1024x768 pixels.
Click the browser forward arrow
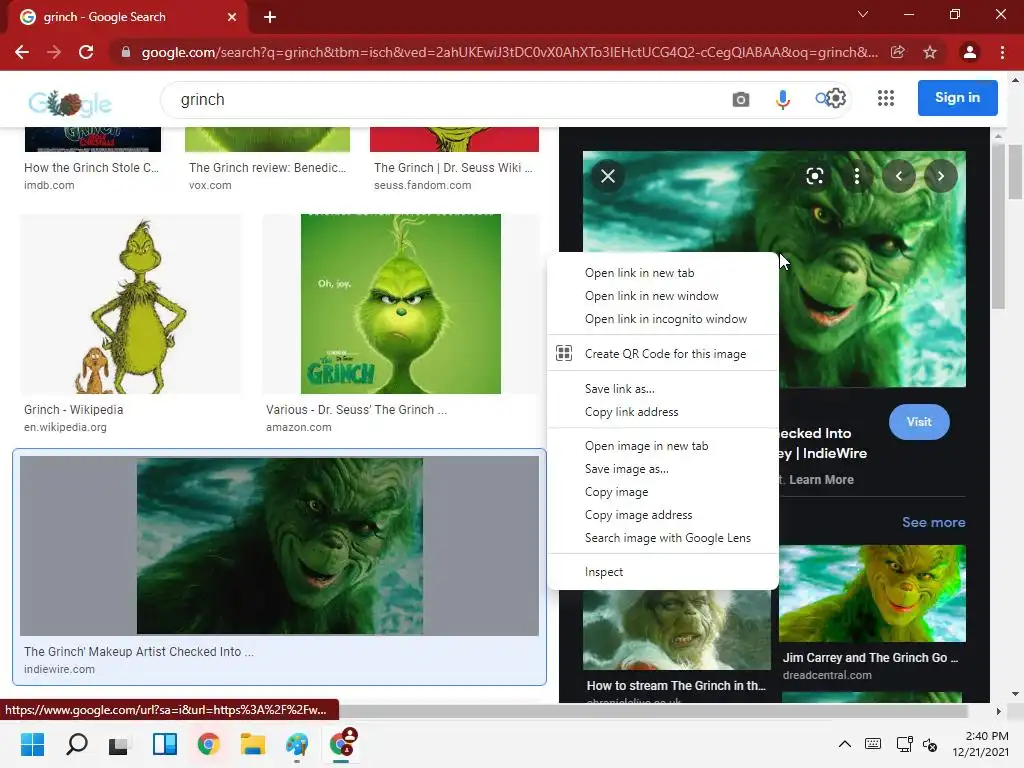pos(54,52)
